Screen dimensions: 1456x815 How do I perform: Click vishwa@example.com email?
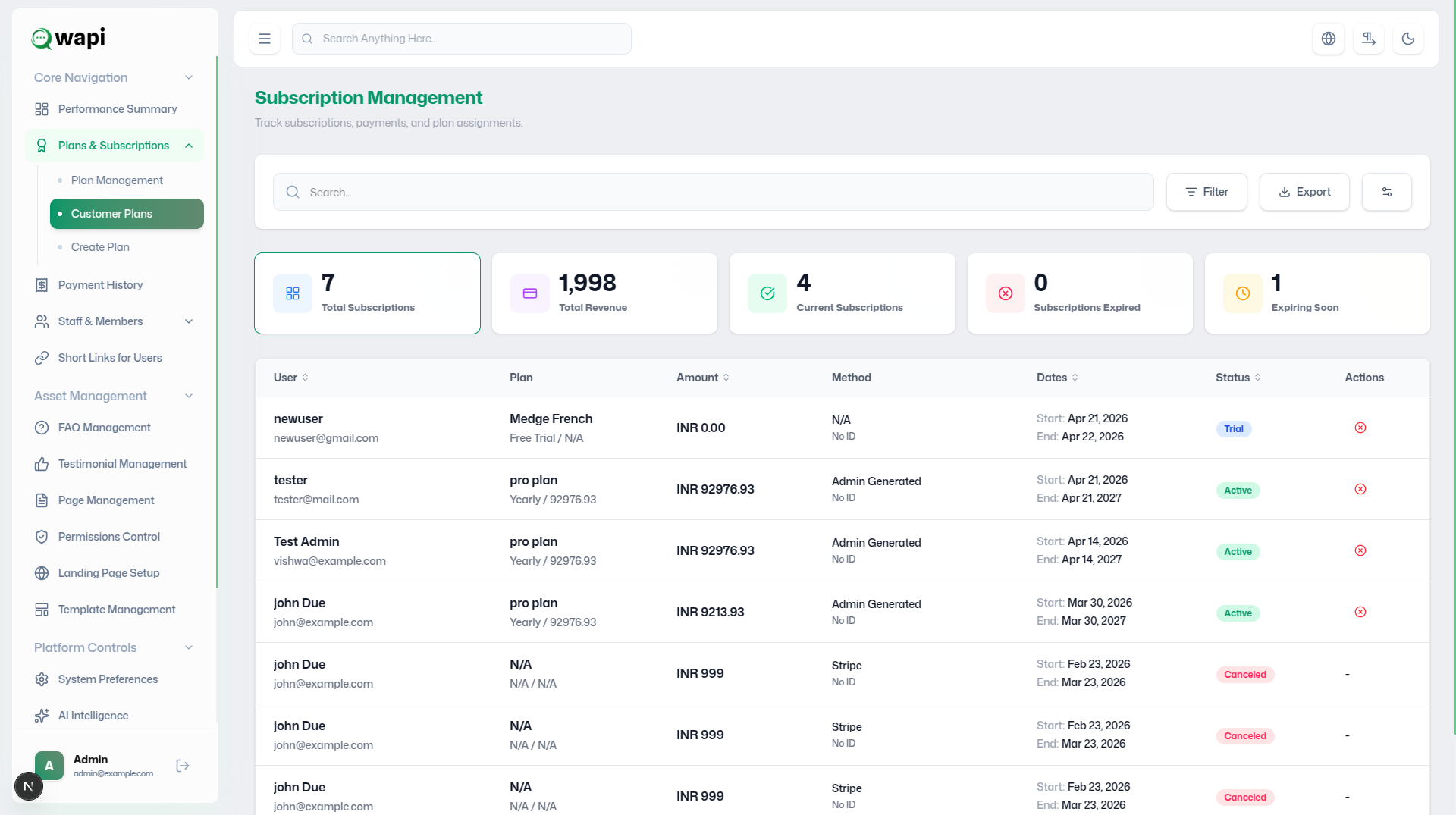pyautogui.click(x=330, y=561)
